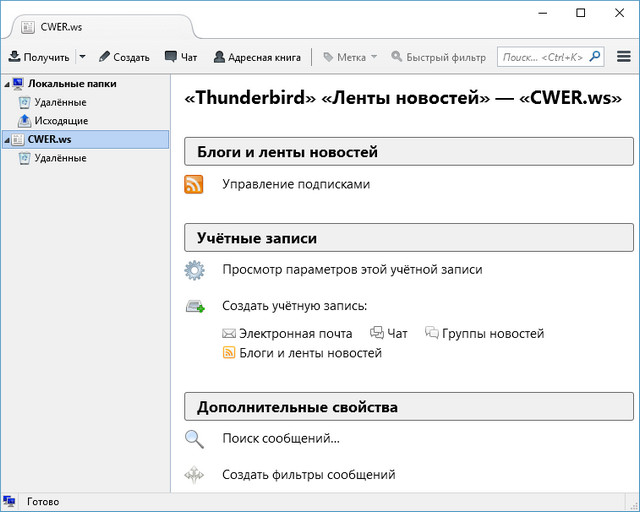
Task: Click the search magnifier in the search box
Action: pyautogui.click(x=595, y=57)
